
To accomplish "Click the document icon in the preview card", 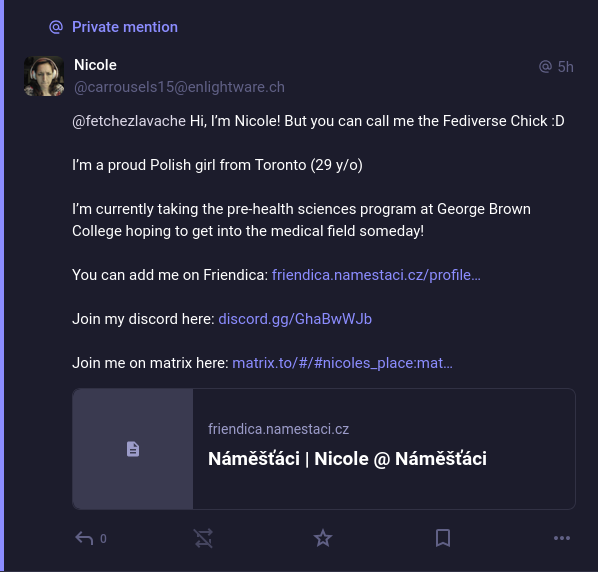I will (133, 449).
